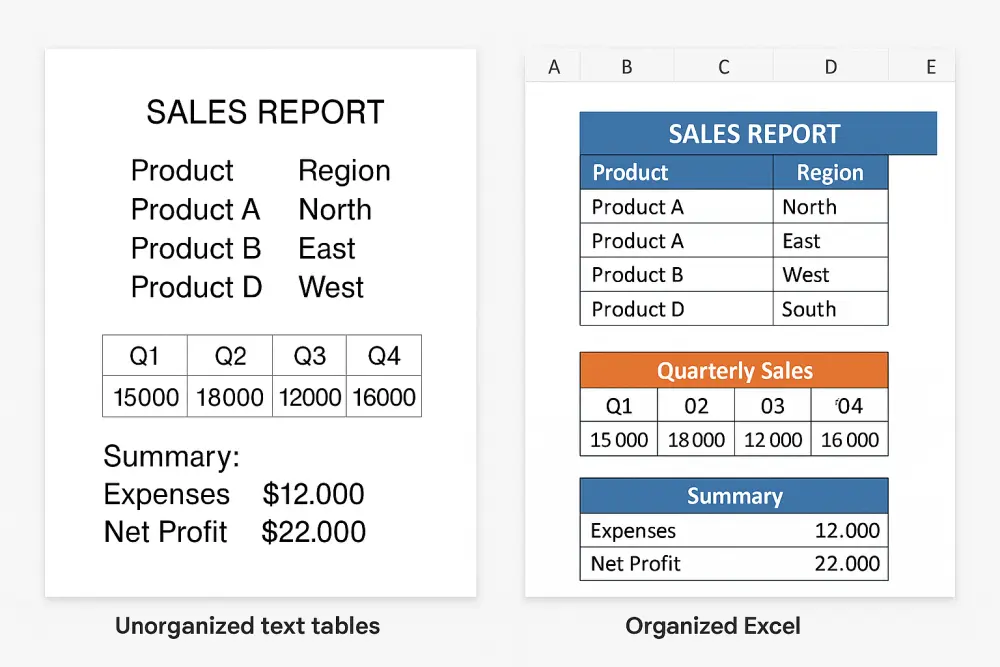Click the orange Quarterly Sales header
This screenshot has height=667, width=1000.
(x=734, y=370)
